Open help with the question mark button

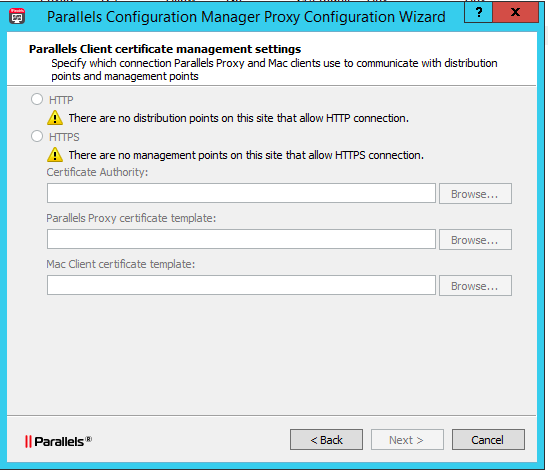click(x=478, y=12)
